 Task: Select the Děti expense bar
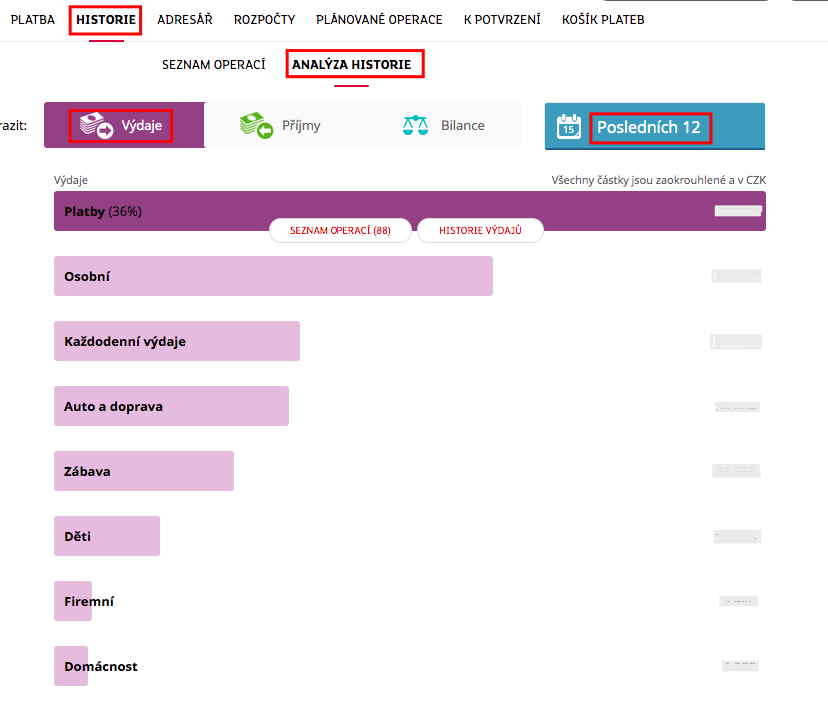click(106, 536)
